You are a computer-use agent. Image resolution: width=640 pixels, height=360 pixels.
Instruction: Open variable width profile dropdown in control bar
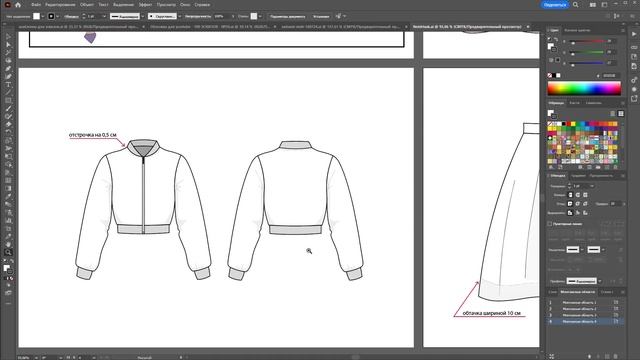click(x=142, y=16)
